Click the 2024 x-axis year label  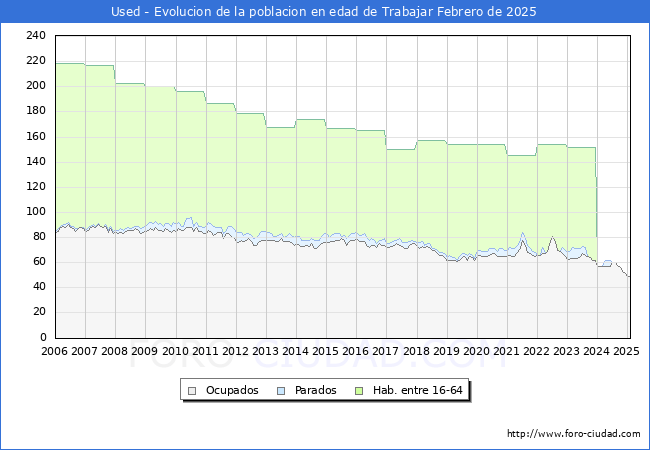click(x=597, y=351)
